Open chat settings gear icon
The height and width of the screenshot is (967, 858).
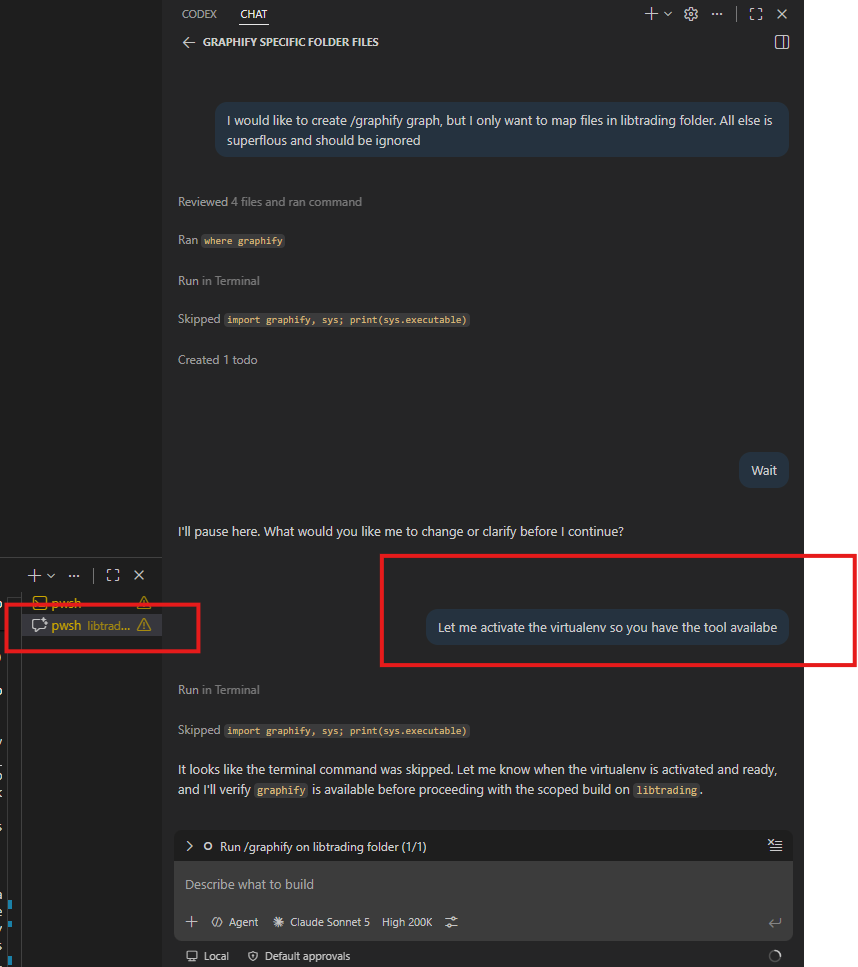coord(691,14)
